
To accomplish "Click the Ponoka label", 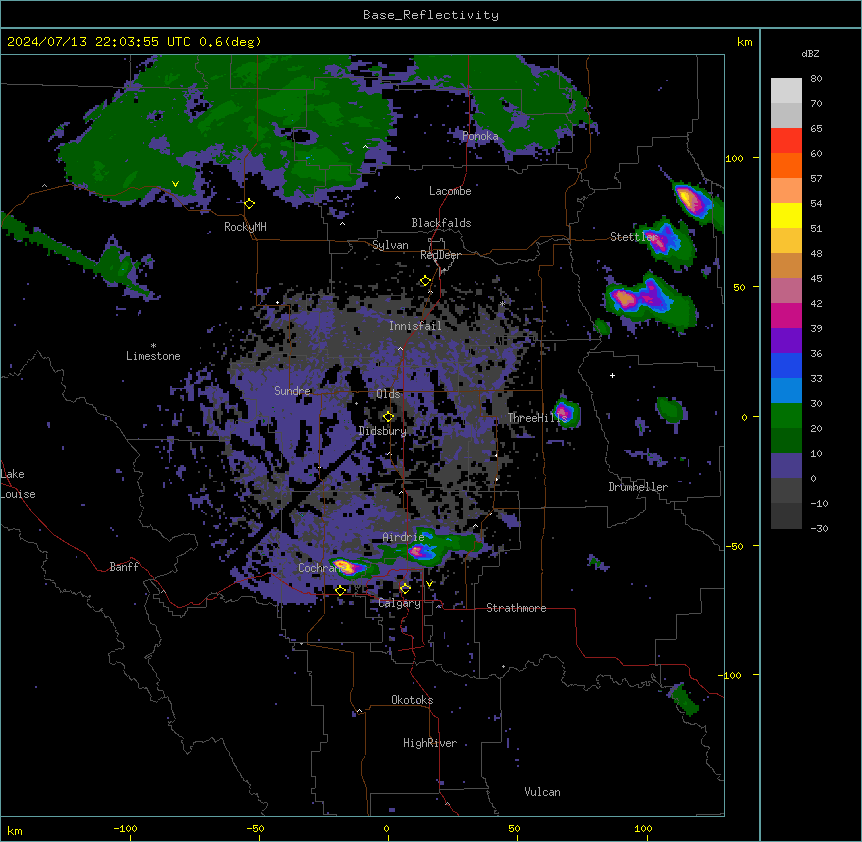I will point(480,136).
